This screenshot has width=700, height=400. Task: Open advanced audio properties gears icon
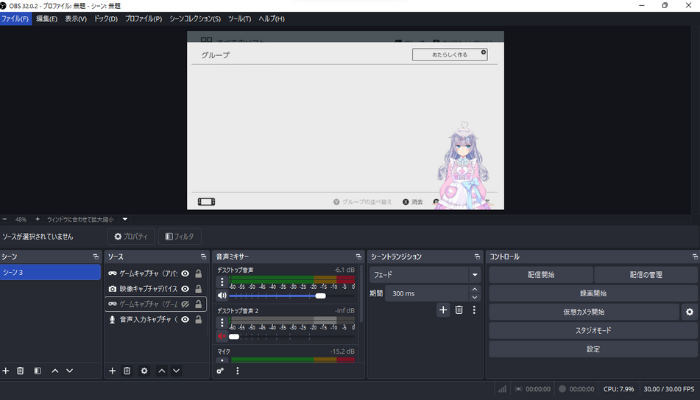click(220, 371)
